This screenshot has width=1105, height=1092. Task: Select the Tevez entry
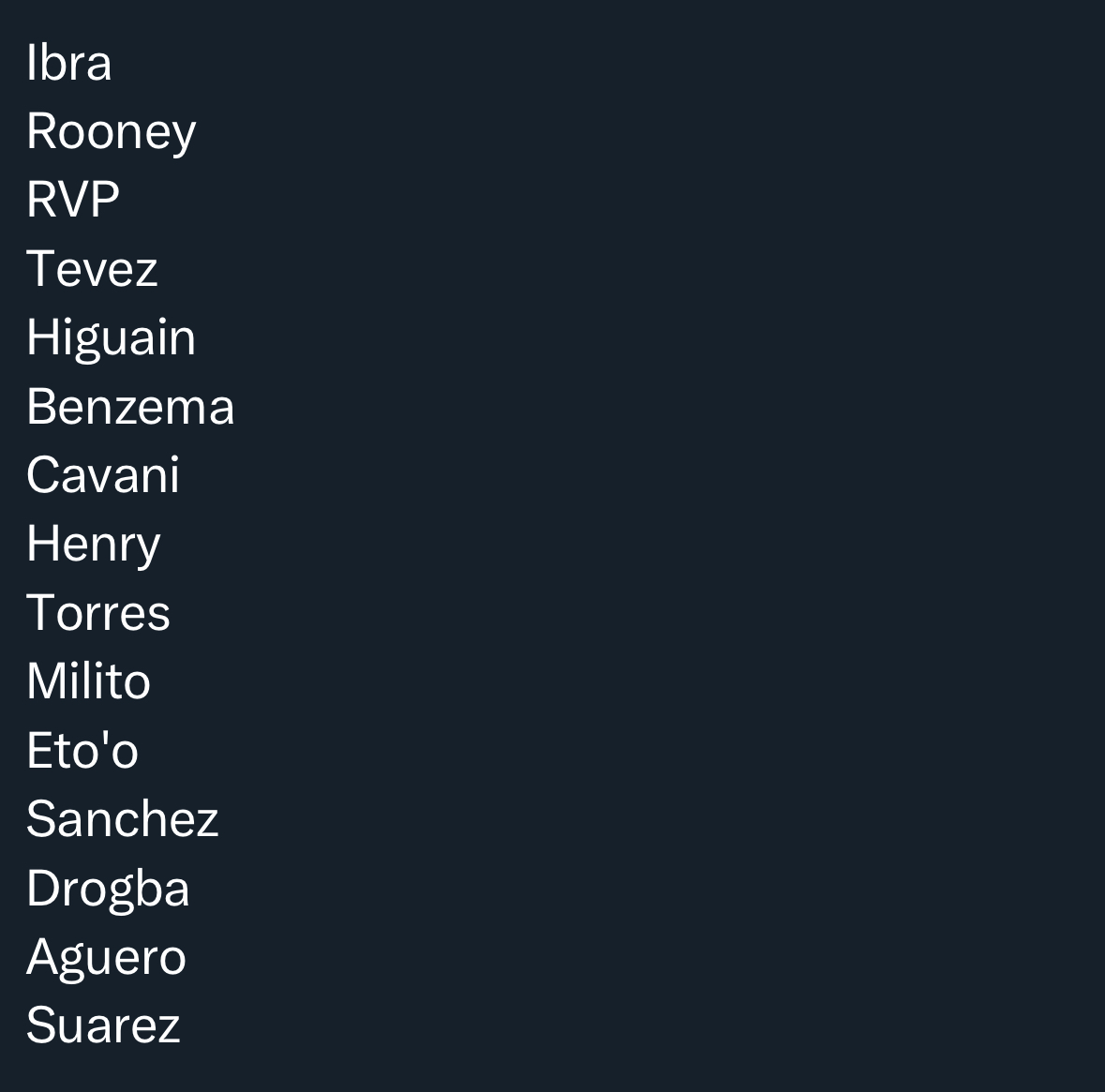[x=93, y=269]
